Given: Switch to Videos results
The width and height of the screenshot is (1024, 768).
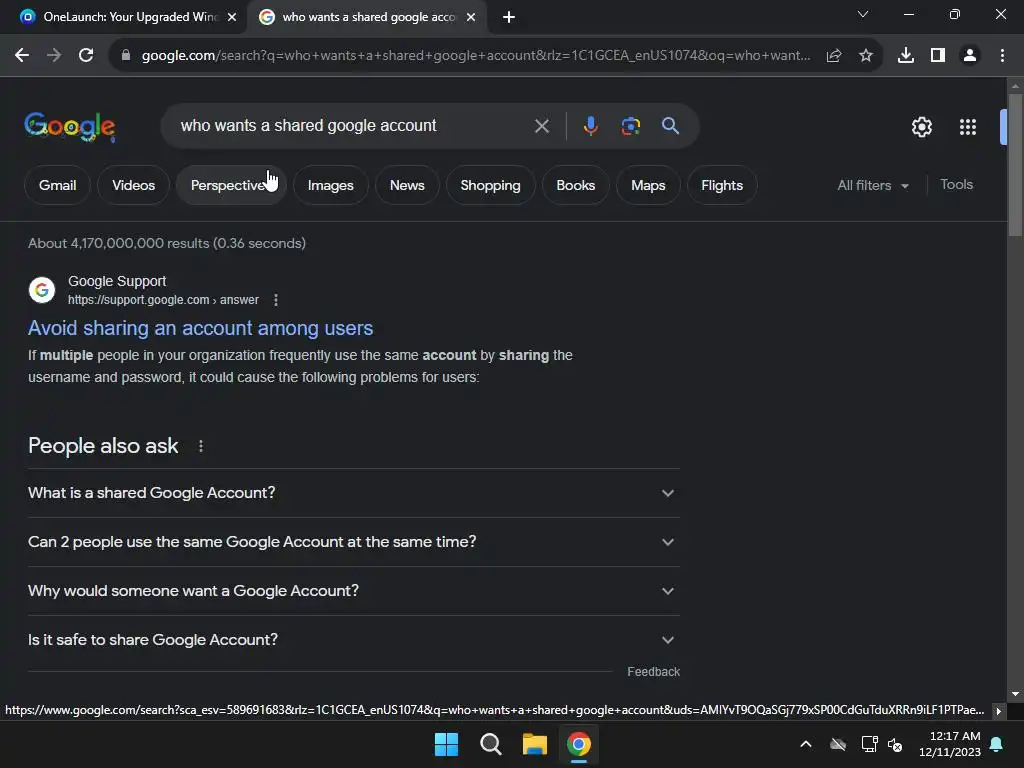Looking at the screenshot, I should click(x=133, y=185).
